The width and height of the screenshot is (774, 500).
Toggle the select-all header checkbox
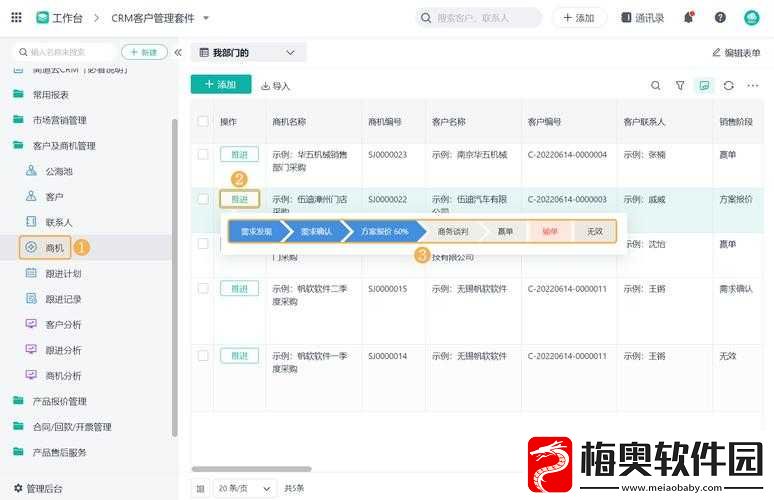[x=203, y=121]
